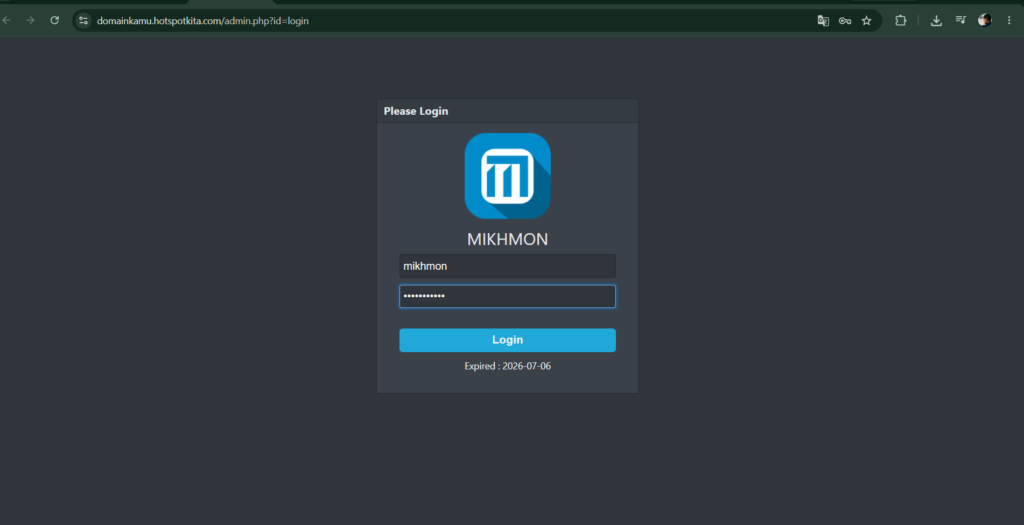Open the Chrome profile avatar
Screen dimensions: 1024x525
pos(985,20)
